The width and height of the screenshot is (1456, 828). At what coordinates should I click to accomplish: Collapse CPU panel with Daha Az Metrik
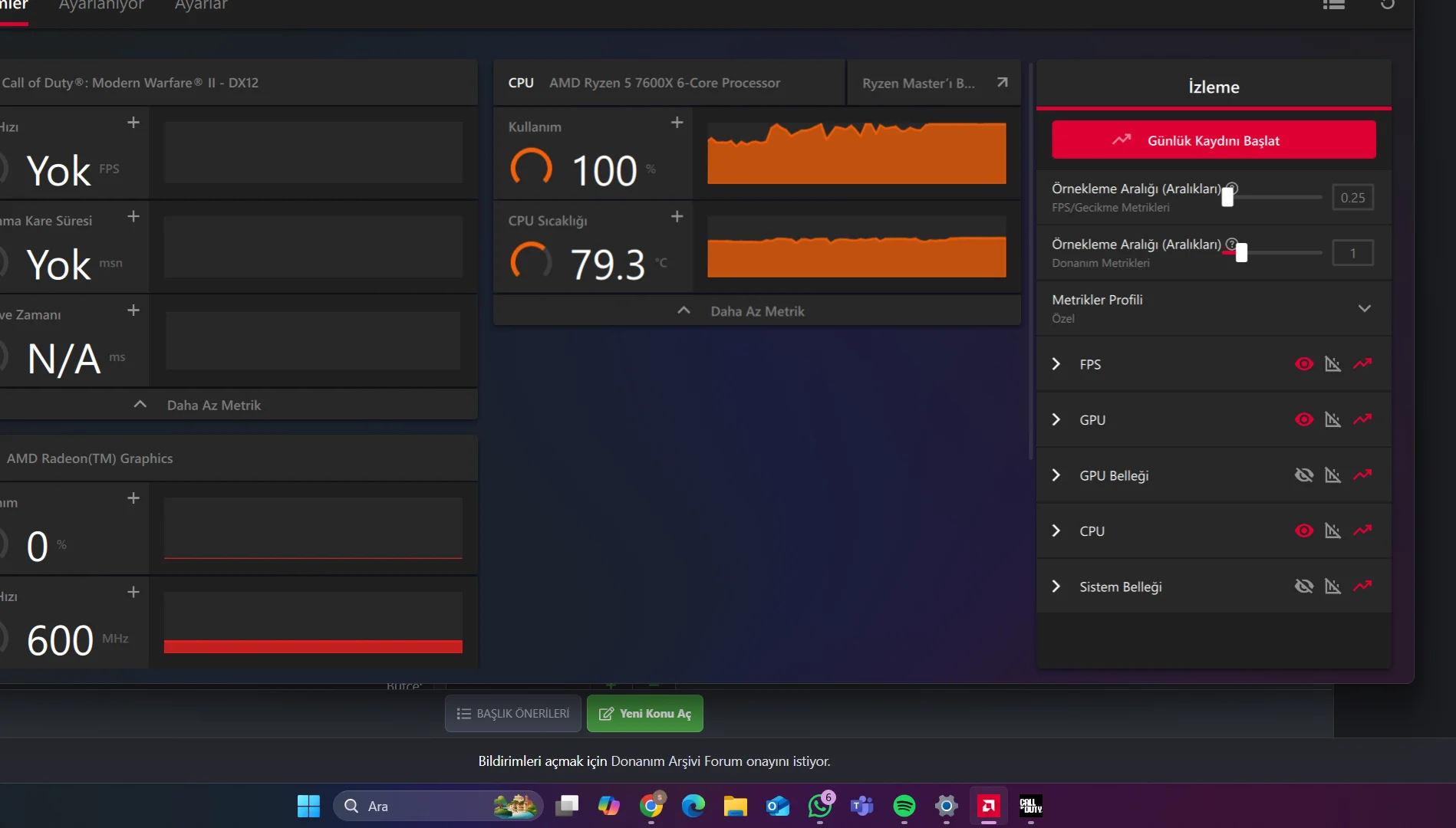756,310
